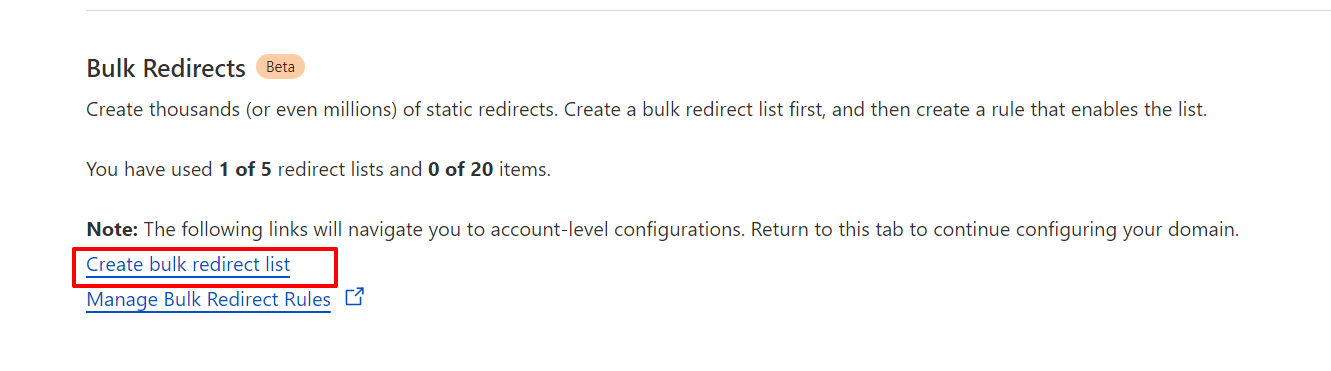Screen dimensions: 1331x371
Task: Click the phrase "continue configuring your domain"
Action: tap(1101, 229)
